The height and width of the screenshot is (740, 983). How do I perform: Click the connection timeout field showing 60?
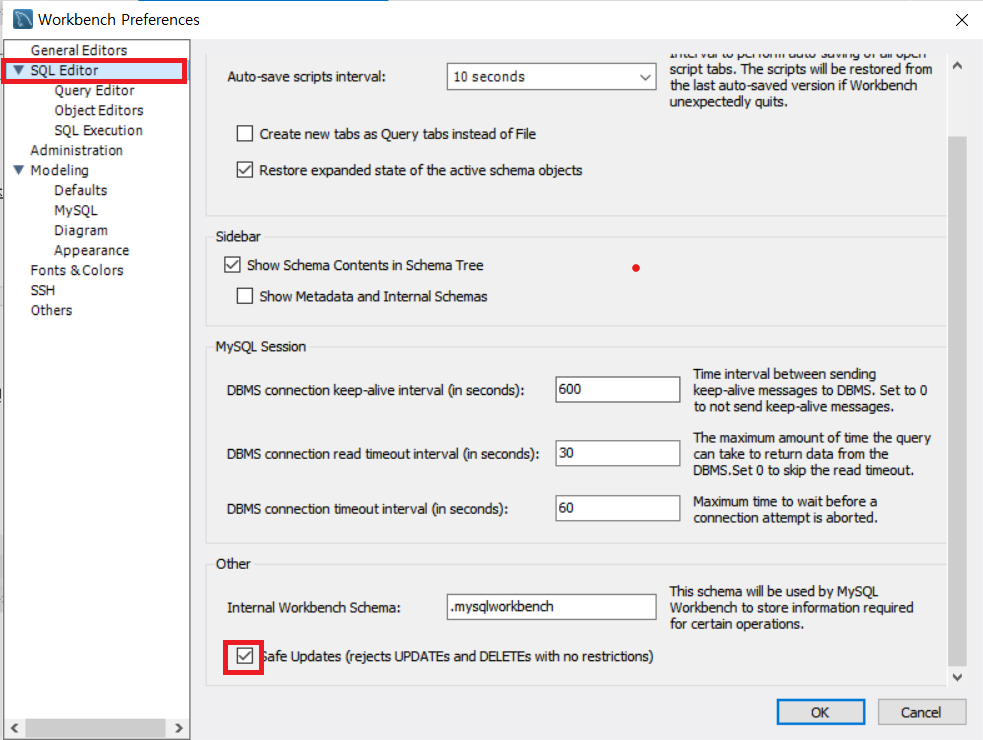click(x=618, y=508)
